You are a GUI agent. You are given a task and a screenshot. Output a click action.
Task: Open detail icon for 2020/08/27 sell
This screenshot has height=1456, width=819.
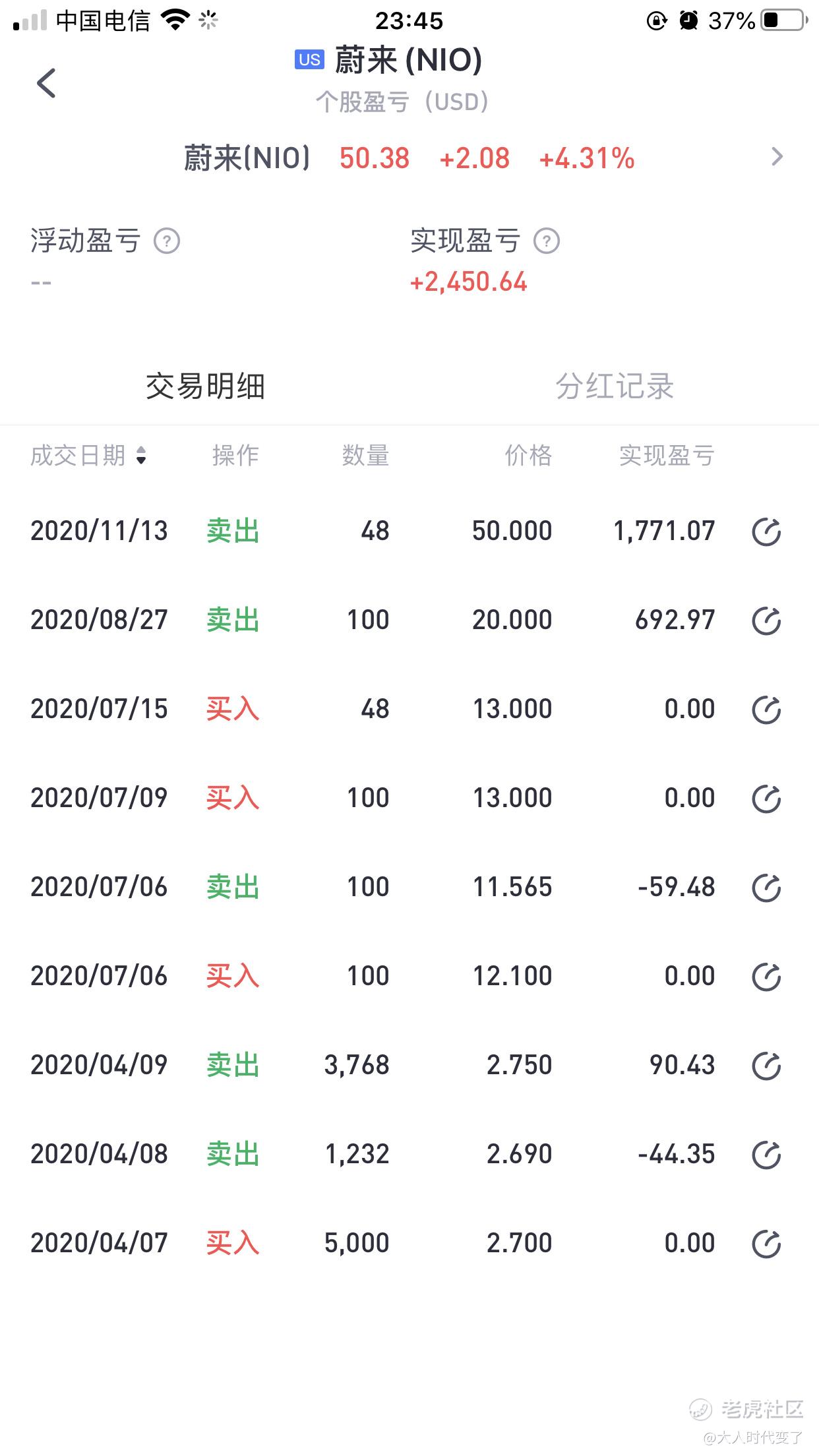[766, 621]
